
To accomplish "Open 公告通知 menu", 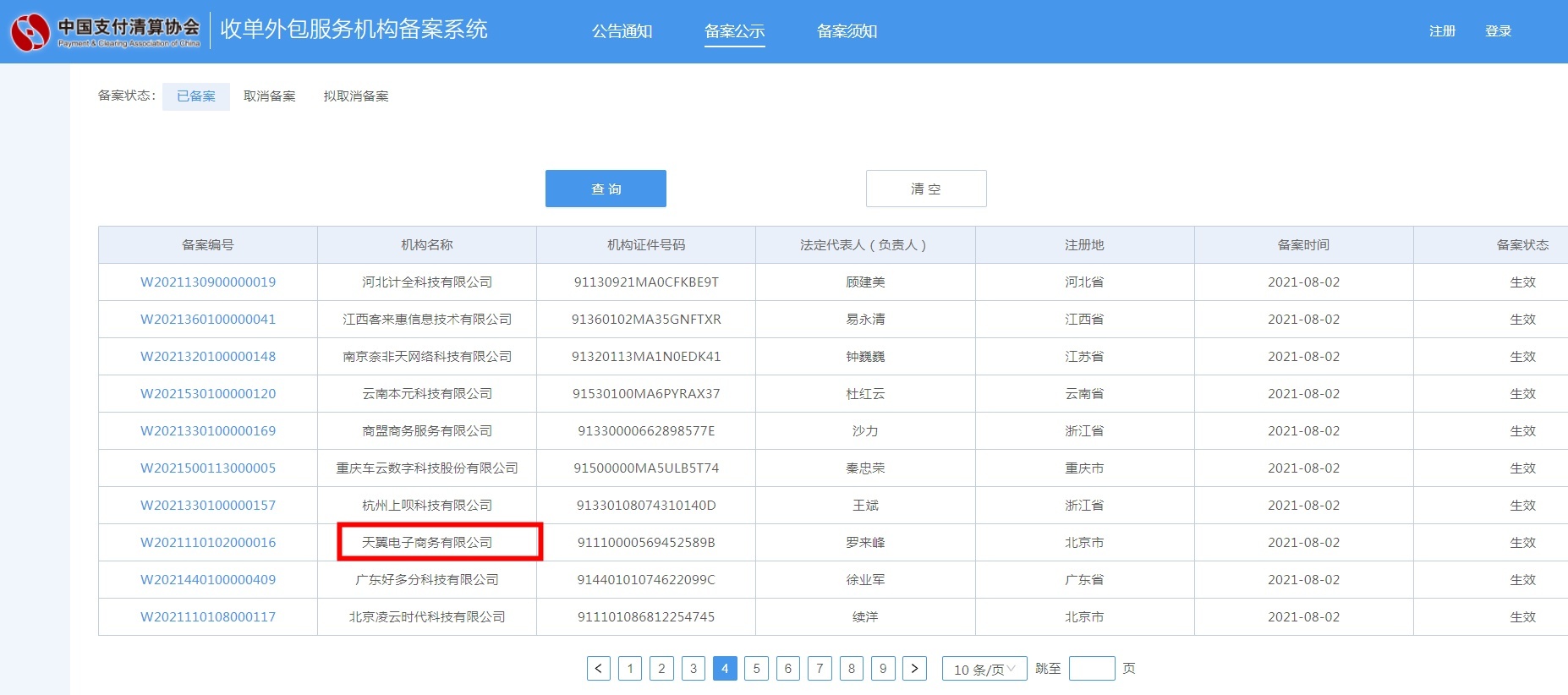I will point(622,31).
